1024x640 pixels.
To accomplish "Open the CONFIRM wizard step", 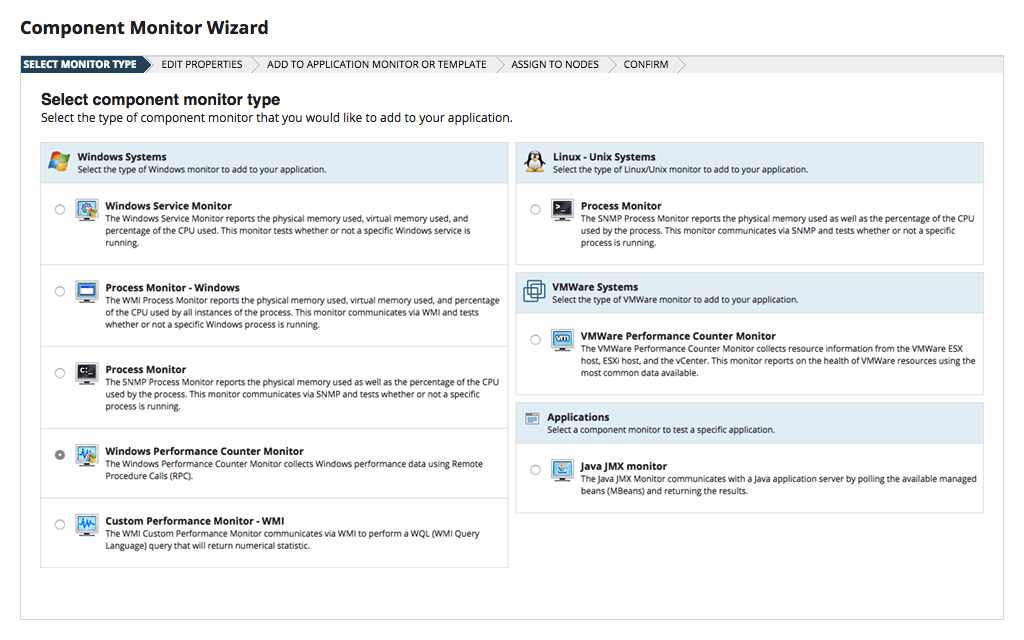I will (645, 64).
